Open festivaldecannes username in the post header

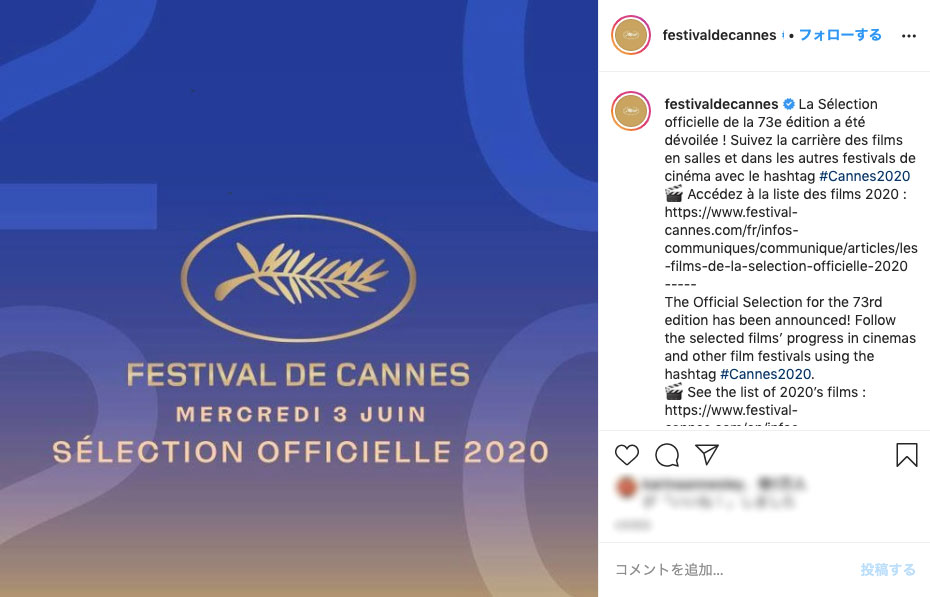click(719, 35)
